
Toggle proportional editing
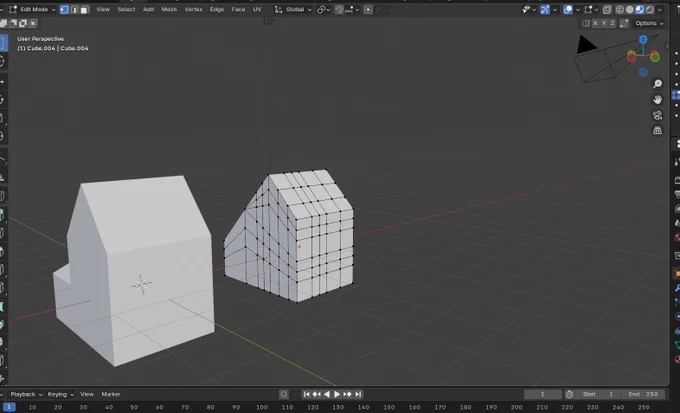pos(368,9)
